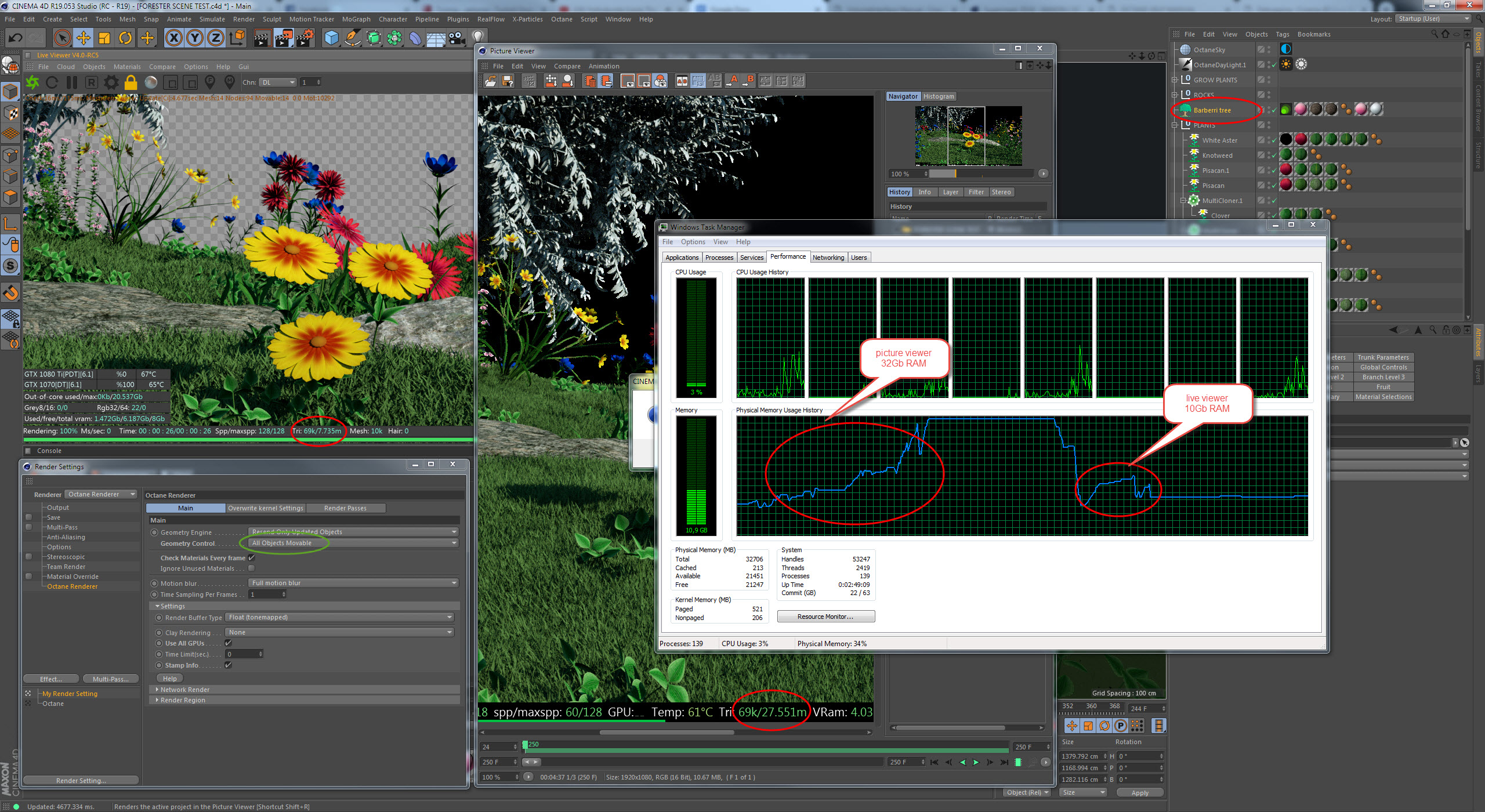Viewport: 1485px width, 812px height.
Task: Add a Cube primitive object
Action: coord(331,38)
